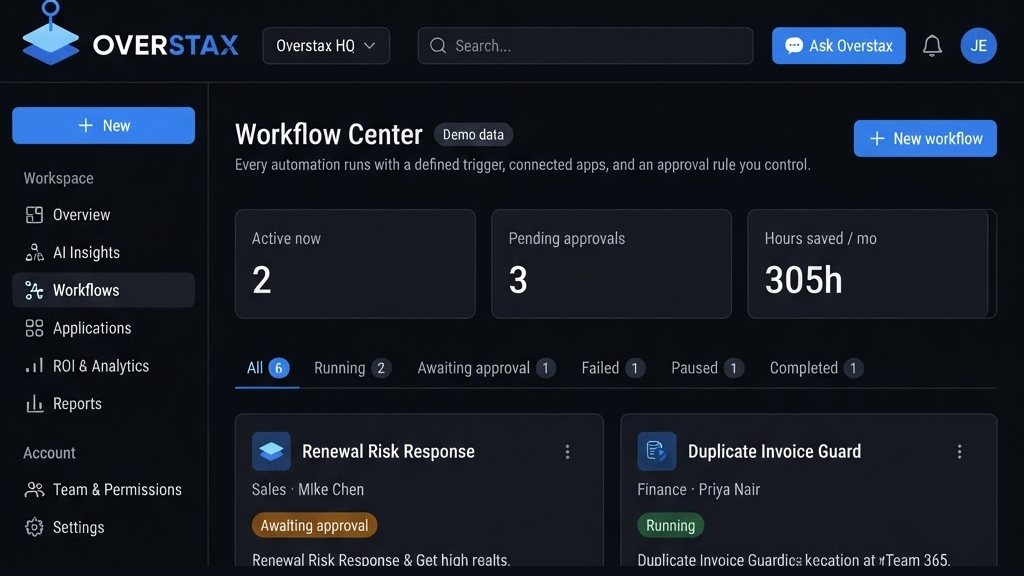This screenshot has height=576, width=1024.
Task: Open Settings in the sidebar
Action: click(x=104, y=527)
